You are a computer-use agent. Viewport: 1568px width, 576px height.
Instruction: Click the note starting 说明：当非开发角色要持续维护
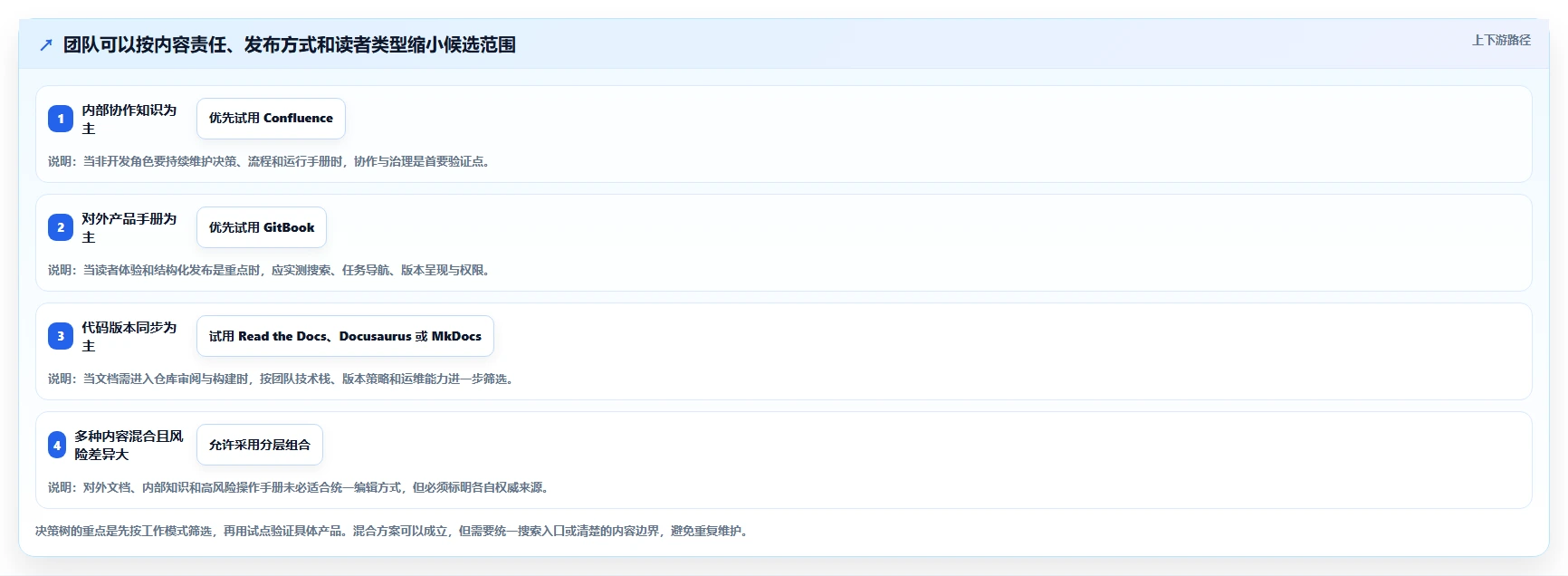point(271,161)
